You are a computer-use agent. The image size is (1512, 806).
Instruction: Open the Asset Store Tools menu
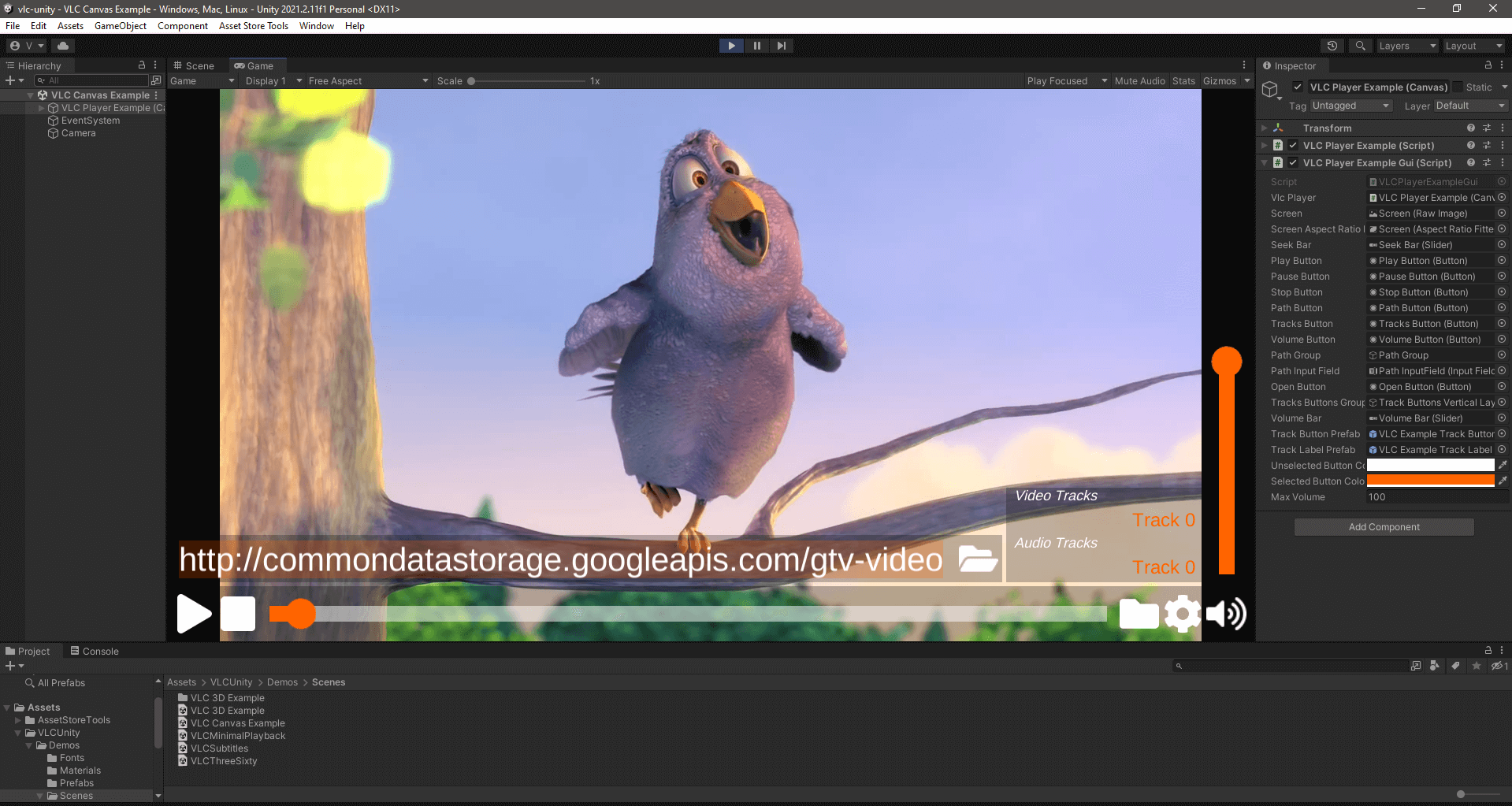254,26
